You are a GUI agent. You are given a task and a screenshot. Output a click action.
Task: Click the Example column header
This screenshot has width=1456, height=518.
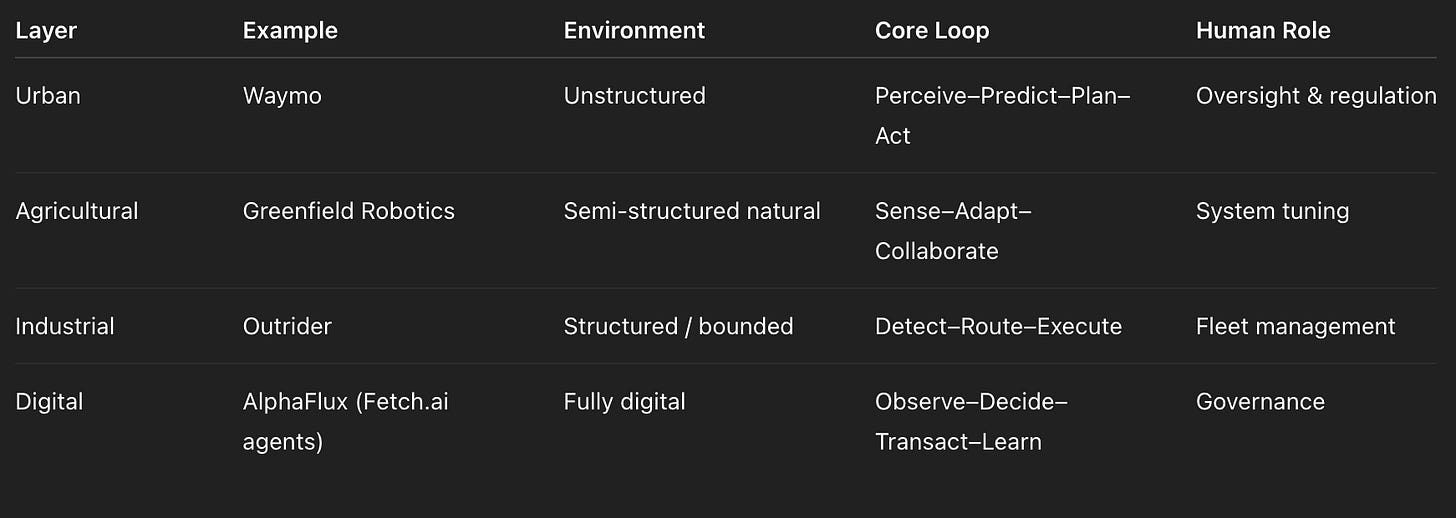(290, 31)
